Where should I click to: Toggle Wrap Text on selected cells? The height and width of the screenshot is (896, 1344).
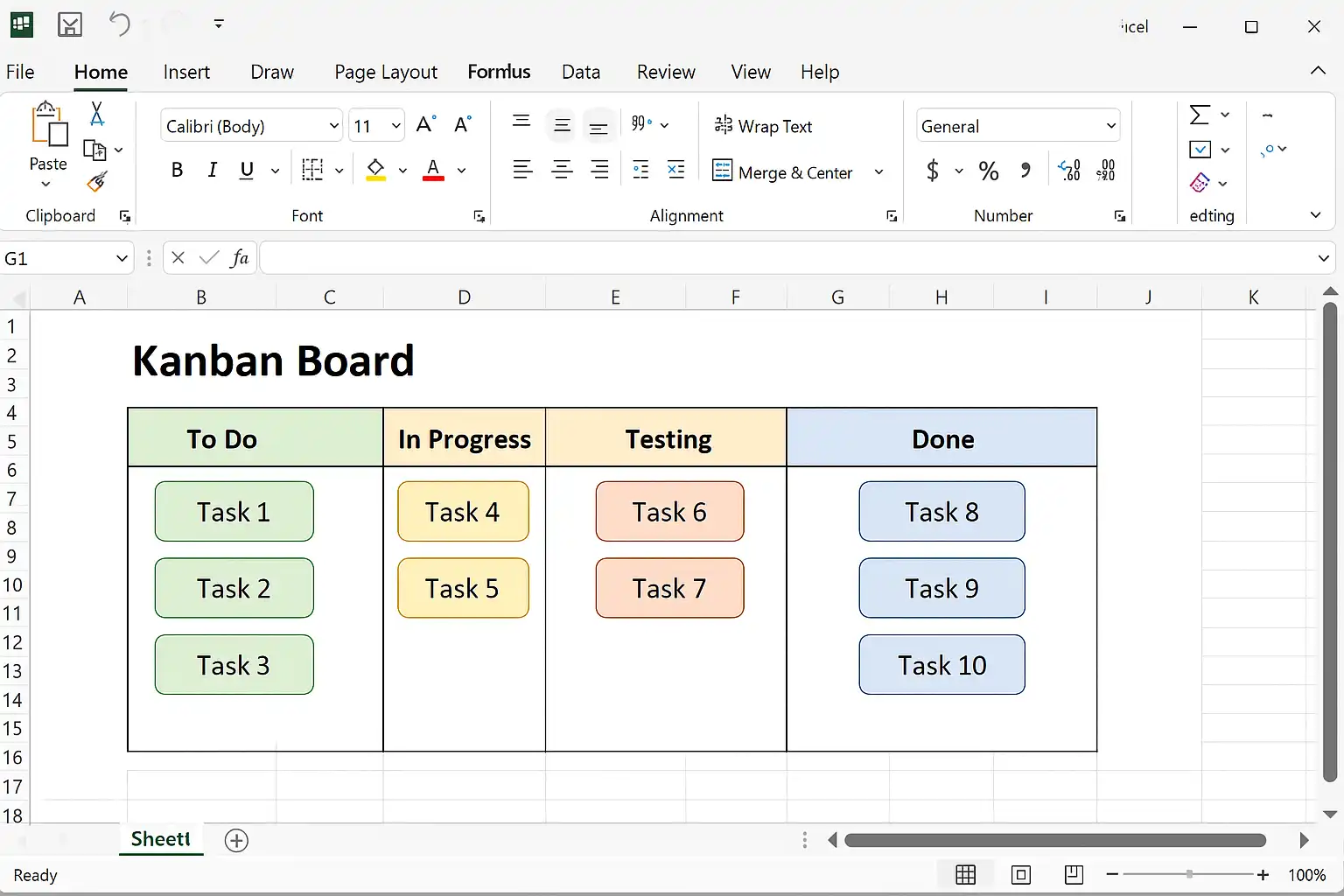click(x=763, y=126)
